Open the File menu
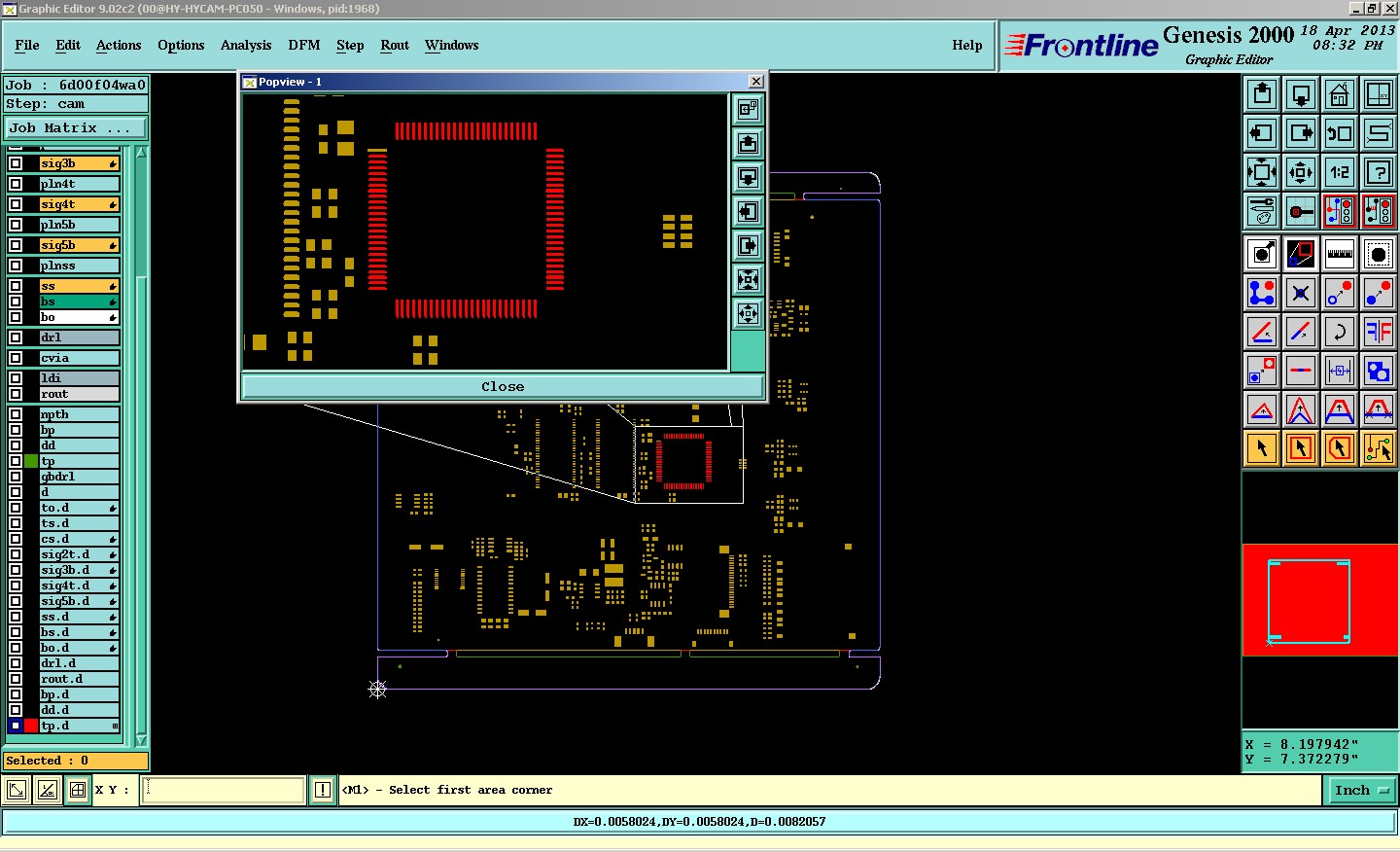Image resolution: width=1400 pixels, height=852 pixels. 27,45
